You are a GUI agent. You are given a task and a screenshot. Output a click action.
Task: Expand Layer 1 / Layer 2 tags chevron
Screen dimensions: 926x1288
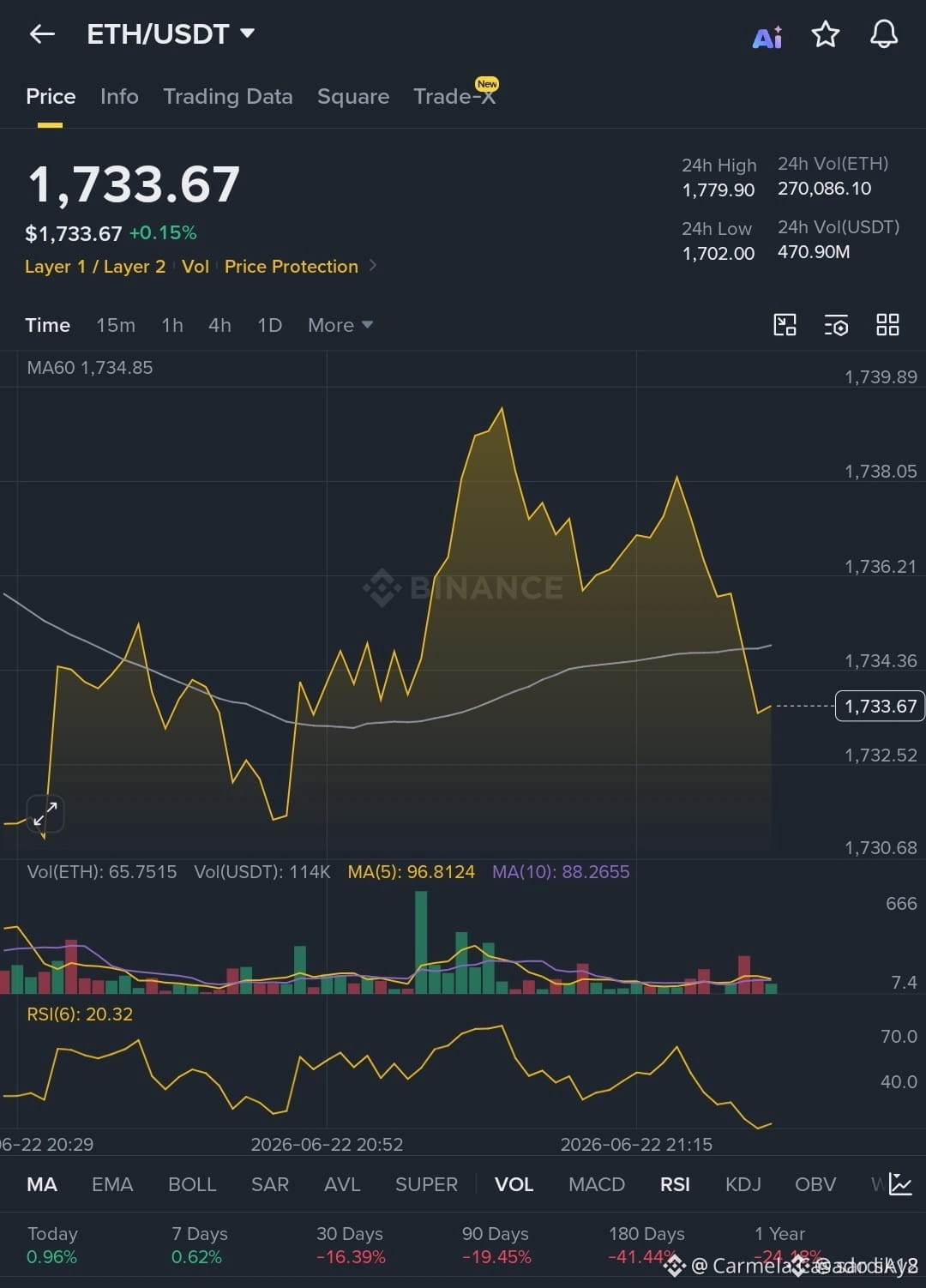pyautogui.click(x=373, y=266)
